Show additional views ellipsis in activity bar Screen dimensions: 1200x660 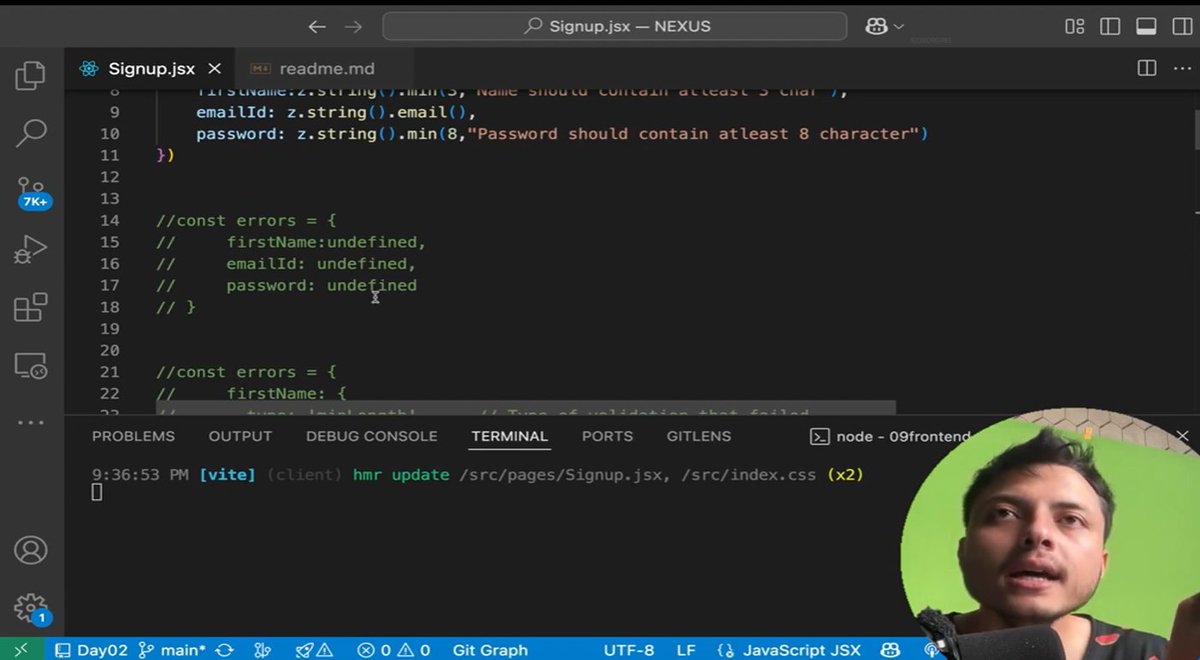[x=31, y=423]
